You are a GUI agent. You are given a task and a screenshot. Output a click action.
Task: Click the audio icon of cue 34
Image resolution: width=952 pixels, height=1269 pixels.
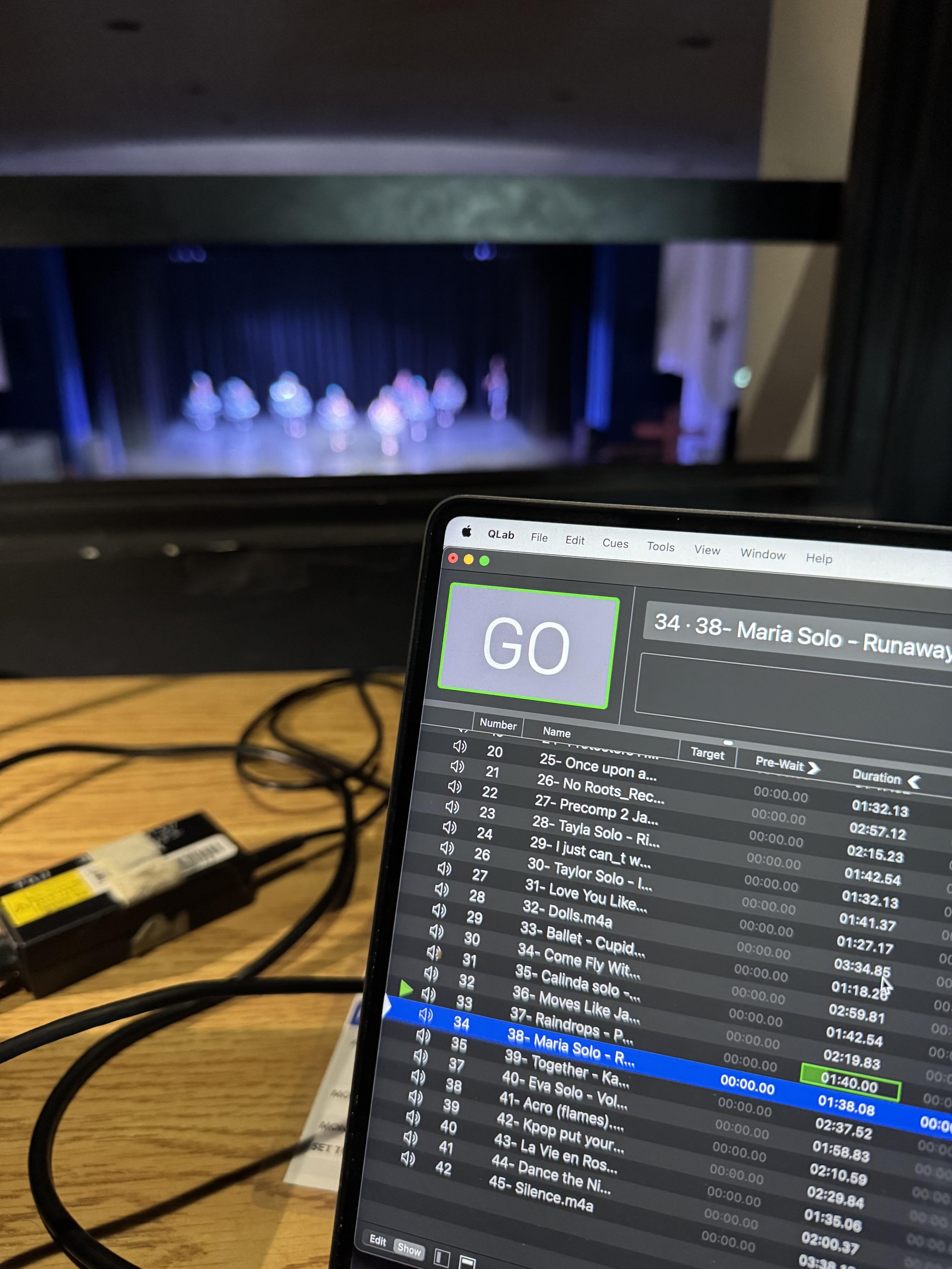click(x=426, y=1015)
